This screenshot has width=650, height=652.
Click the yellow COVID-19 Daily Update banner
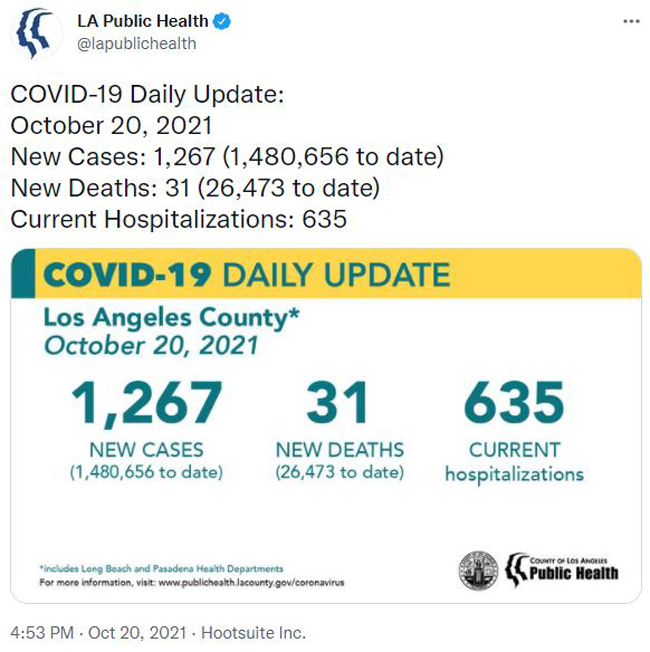pyautogui.click(x=326, y=273)
